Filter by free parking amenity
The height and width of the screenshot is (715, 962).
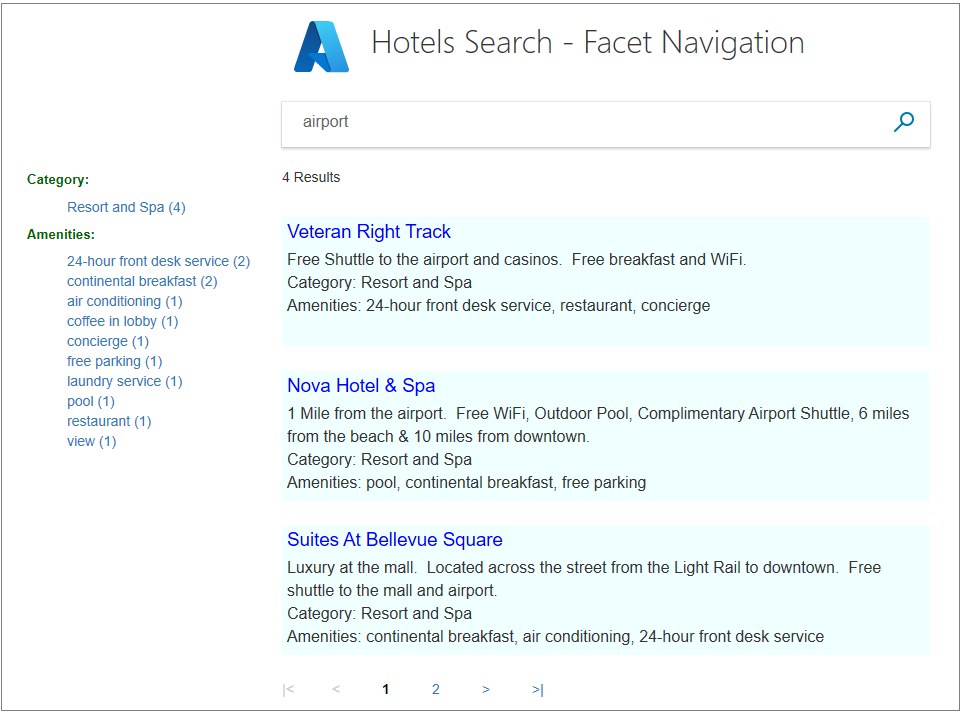[114, 361]
